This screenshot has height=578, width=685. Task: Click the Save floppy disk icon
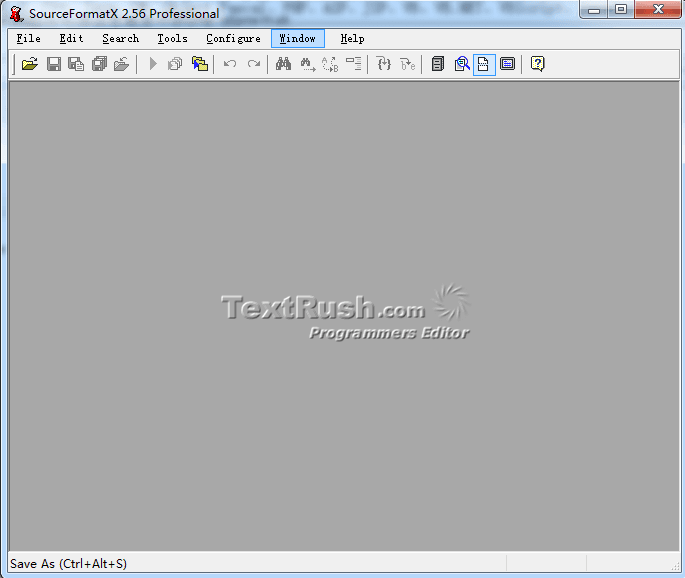pos(53,64)
